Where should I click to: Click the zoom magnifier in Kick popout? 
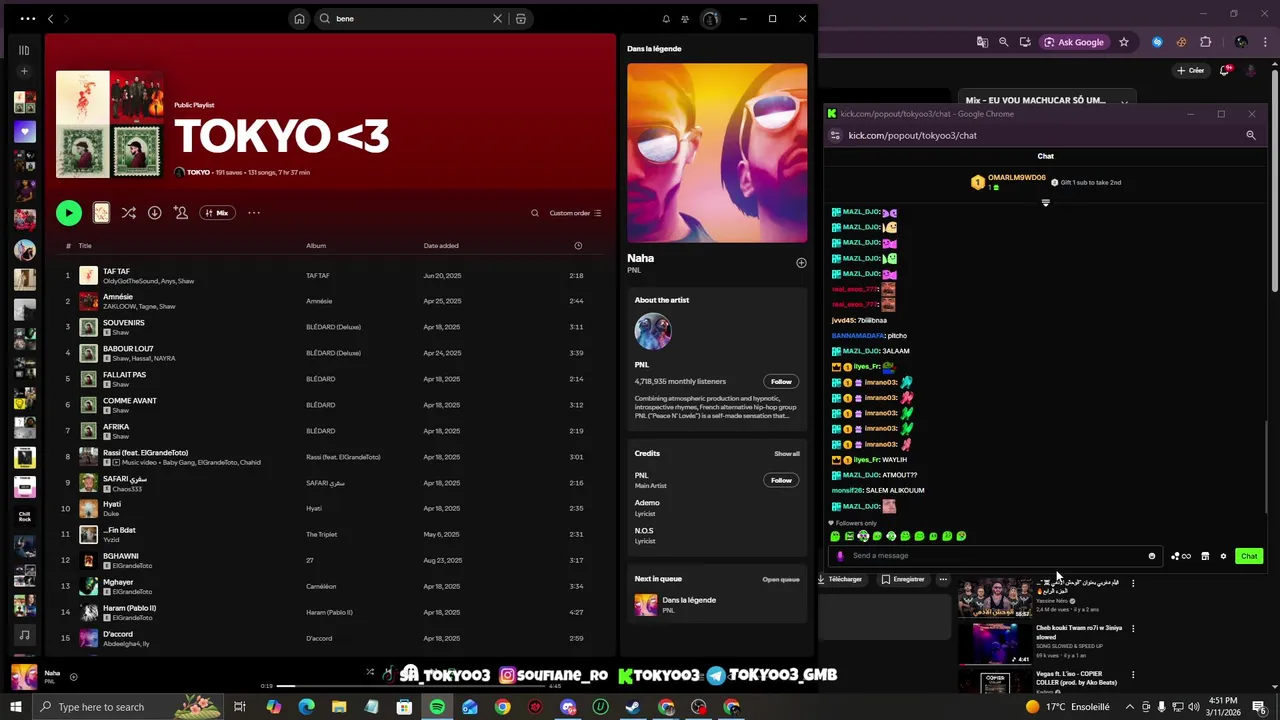[1251, 135]
